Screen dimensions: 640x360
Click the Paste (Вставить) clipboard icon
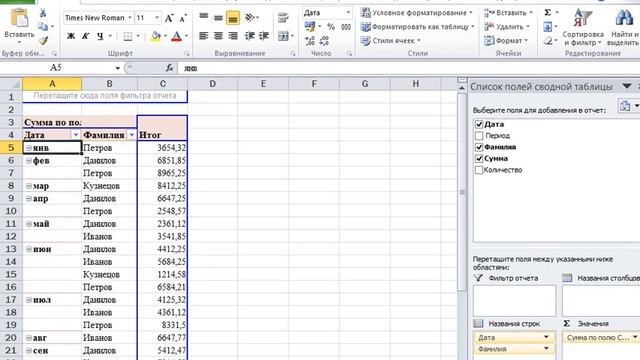(x=19, y=19)
